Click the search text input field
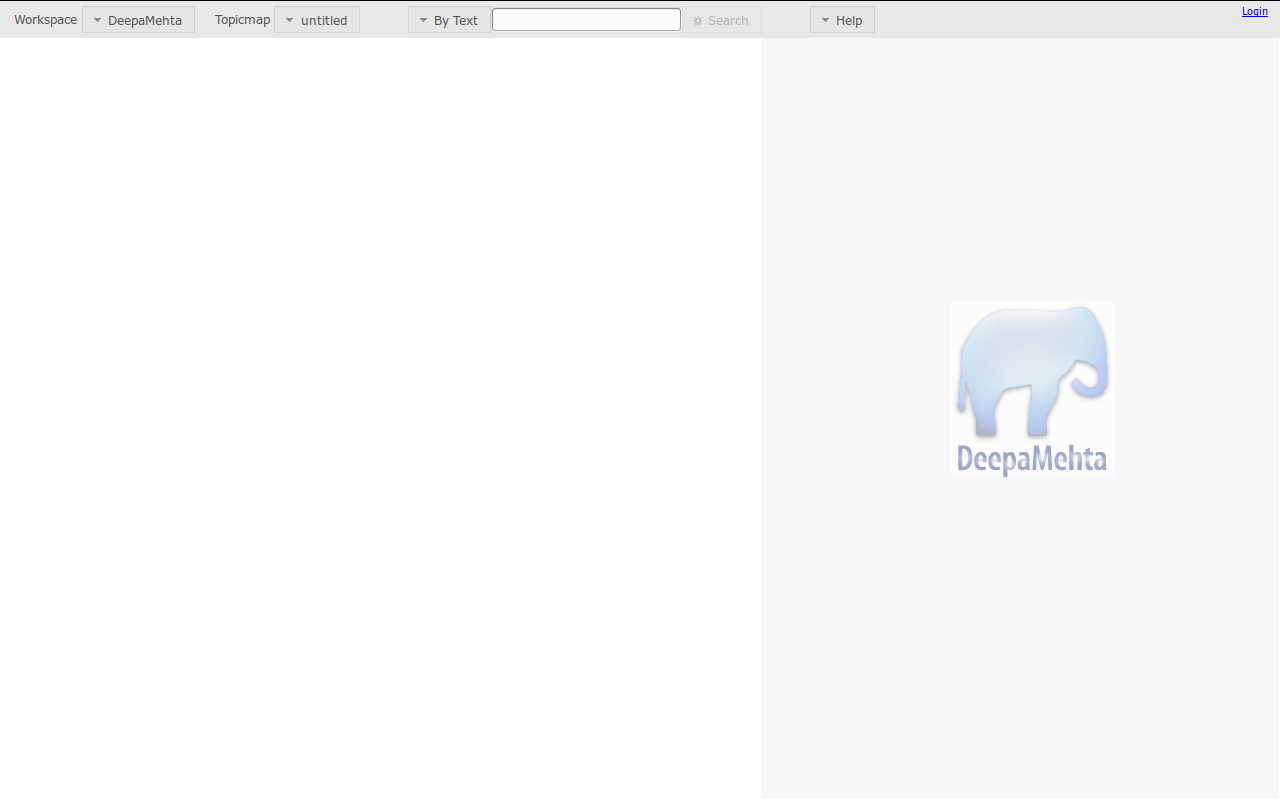Image resolution: width=1280 pixels, height=800 pixels. coord(586,19)
